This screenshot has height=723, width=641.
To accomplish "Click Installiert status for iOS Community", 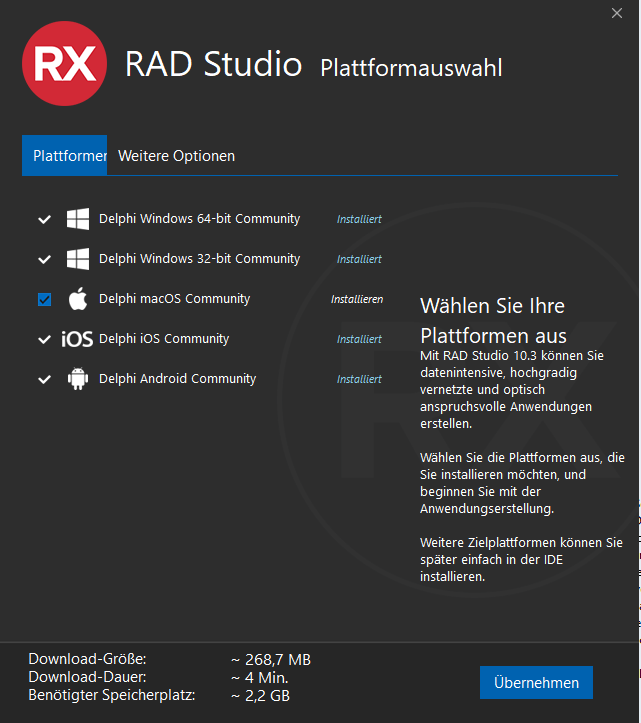I will (x=359, y=339).
